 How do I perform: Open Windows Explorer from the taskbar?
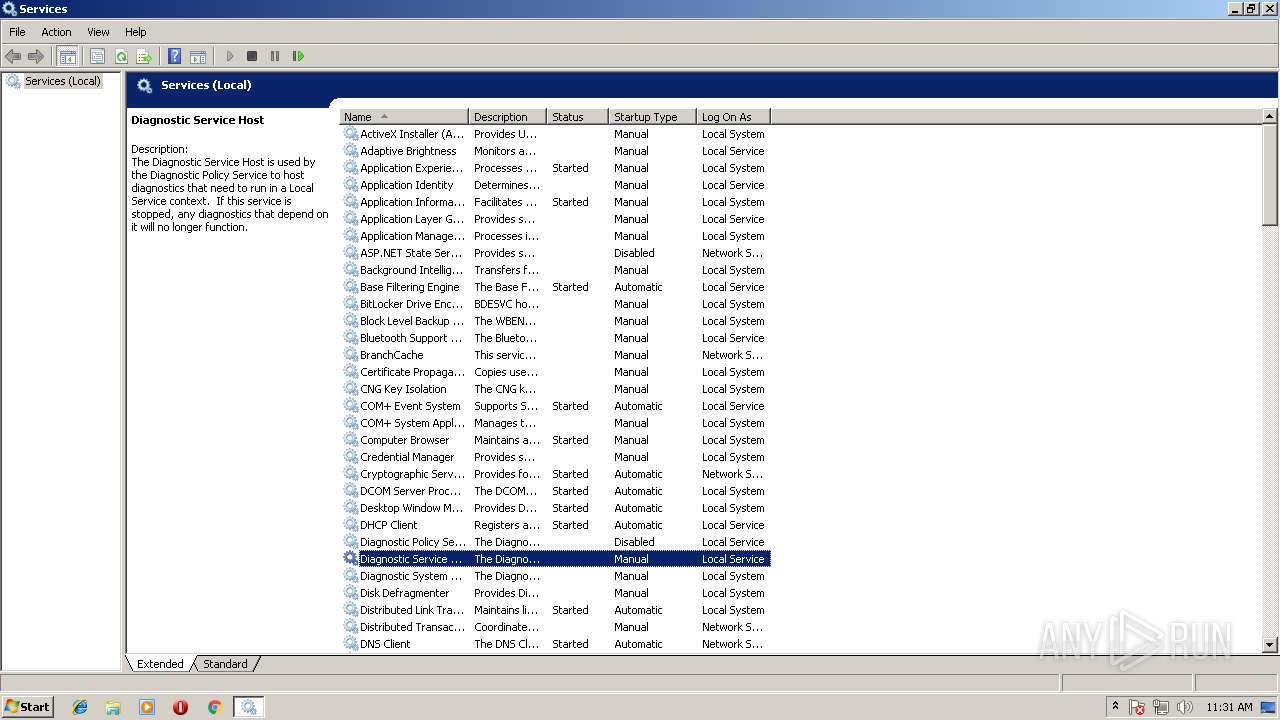[113, 707]
